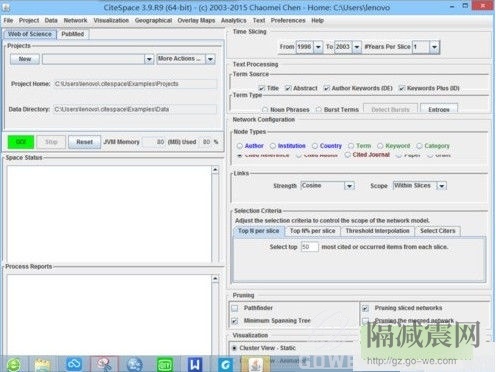Open the Years Per Slice dropdown

pyautogui.click(x=434, y=47)
